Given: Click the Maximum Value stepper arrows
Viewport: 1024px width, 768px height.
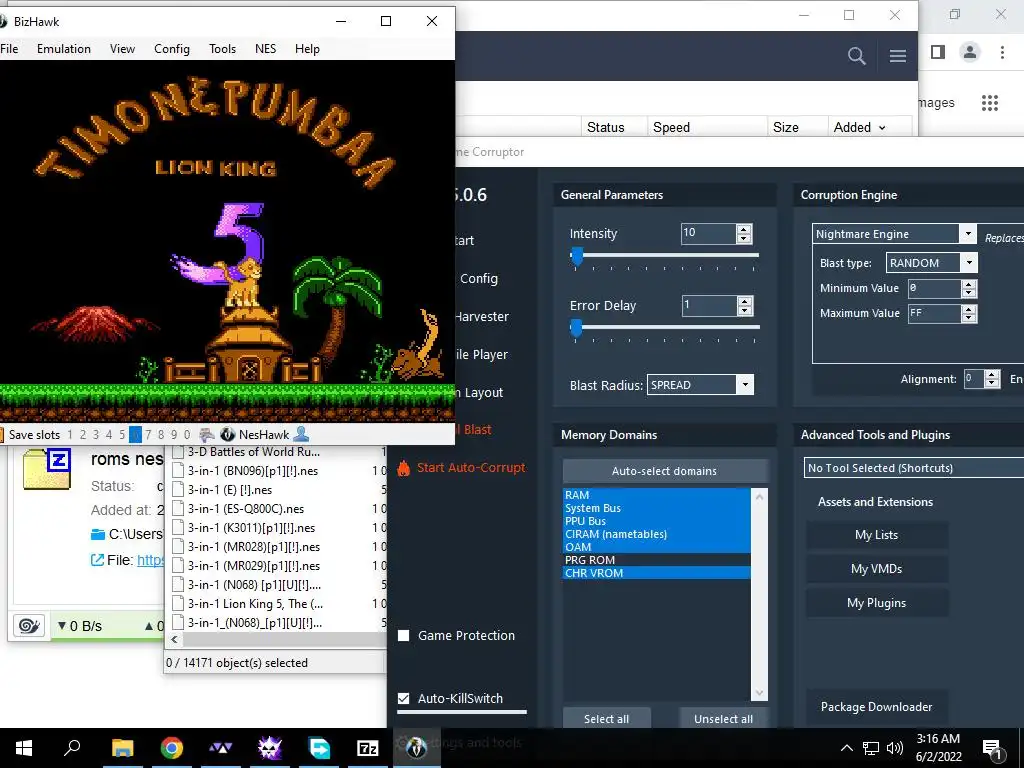Looking at the screenshot, I should click(x=969, y=313).
